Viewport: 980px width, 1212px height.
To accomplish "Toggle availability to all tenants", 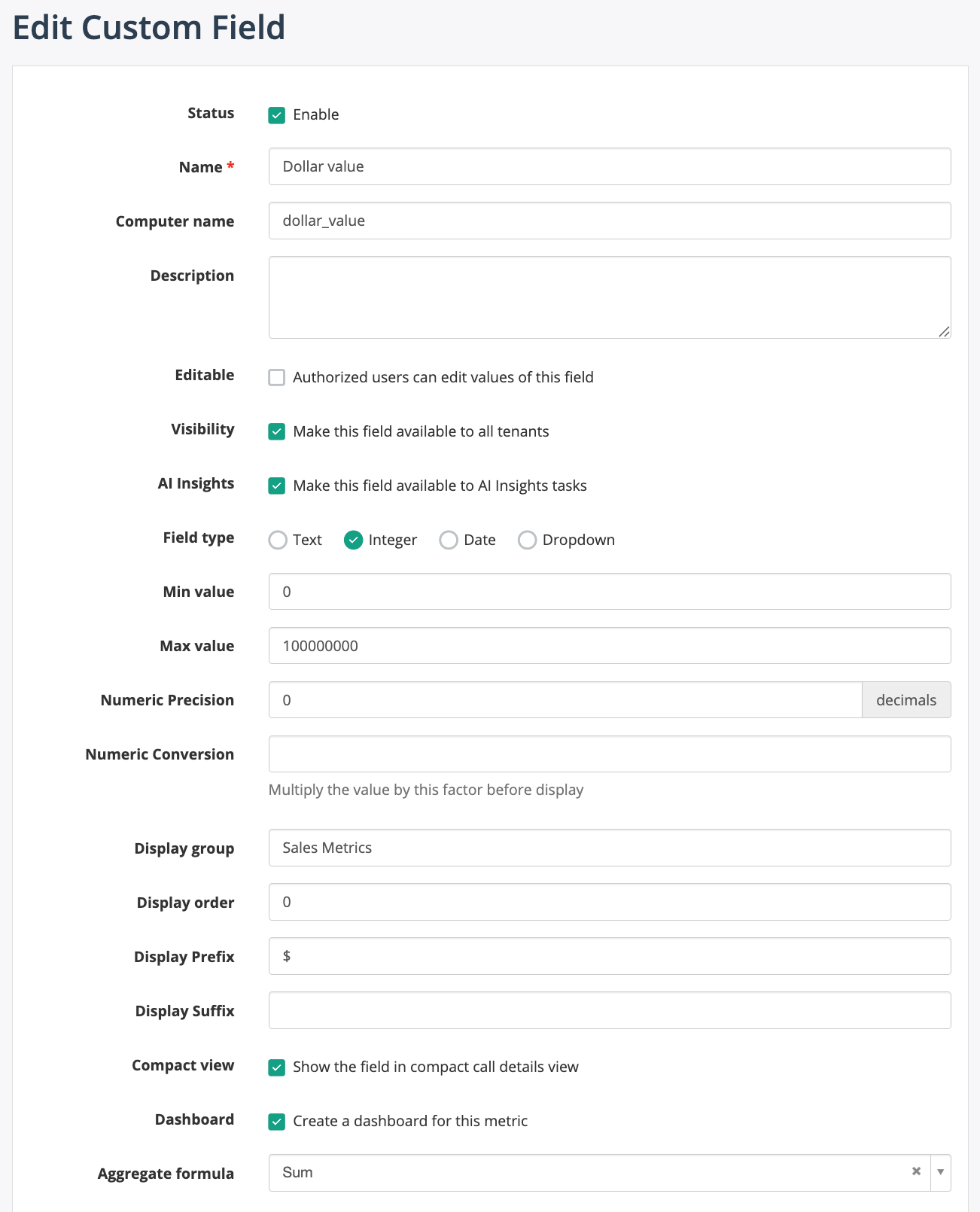I will click(277, 431).
